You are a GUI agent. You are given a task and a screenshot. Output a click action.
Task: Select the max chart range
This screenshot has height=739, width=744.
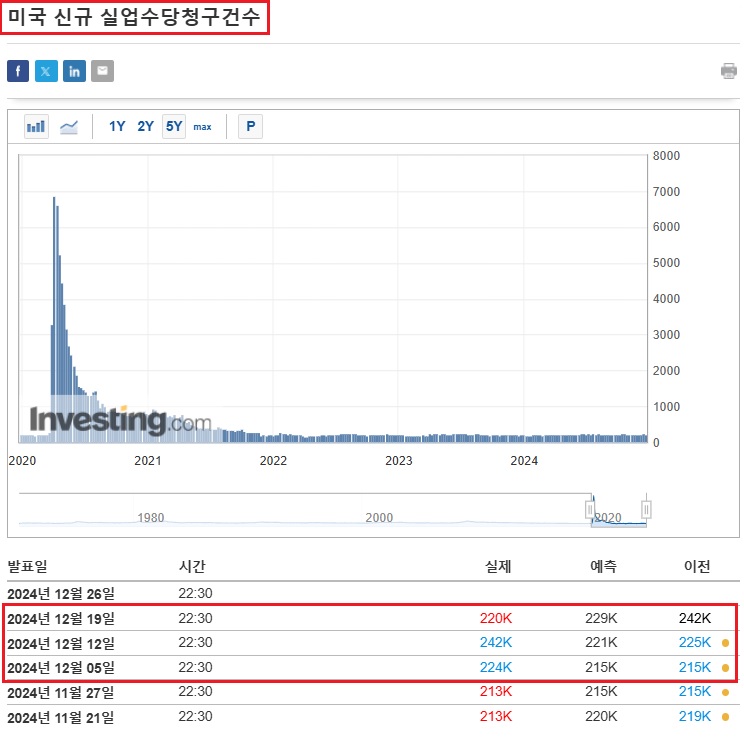(x=203, y=127)
